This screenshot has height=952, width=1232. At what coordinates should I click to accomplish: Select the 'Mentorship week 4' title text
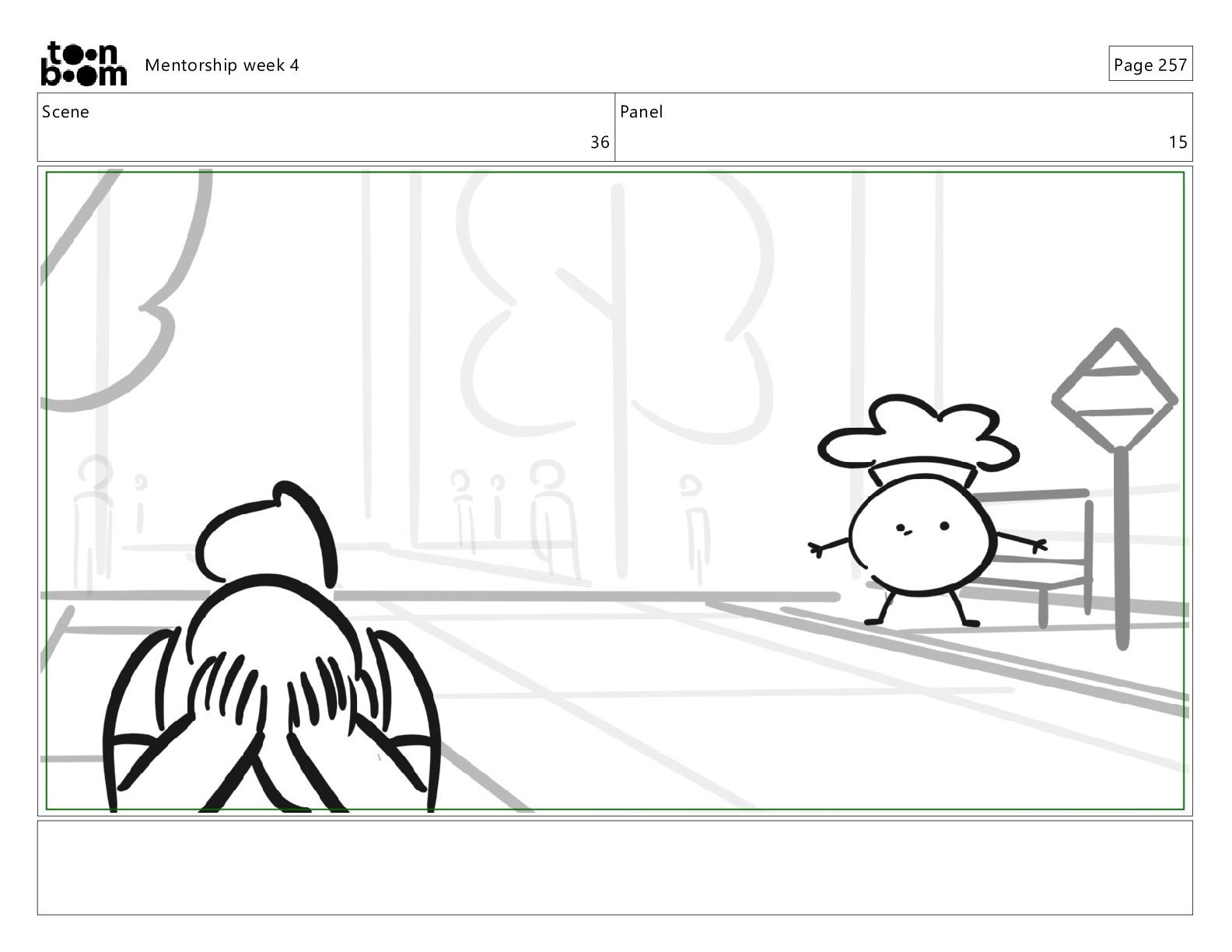[x=222, y=65]
